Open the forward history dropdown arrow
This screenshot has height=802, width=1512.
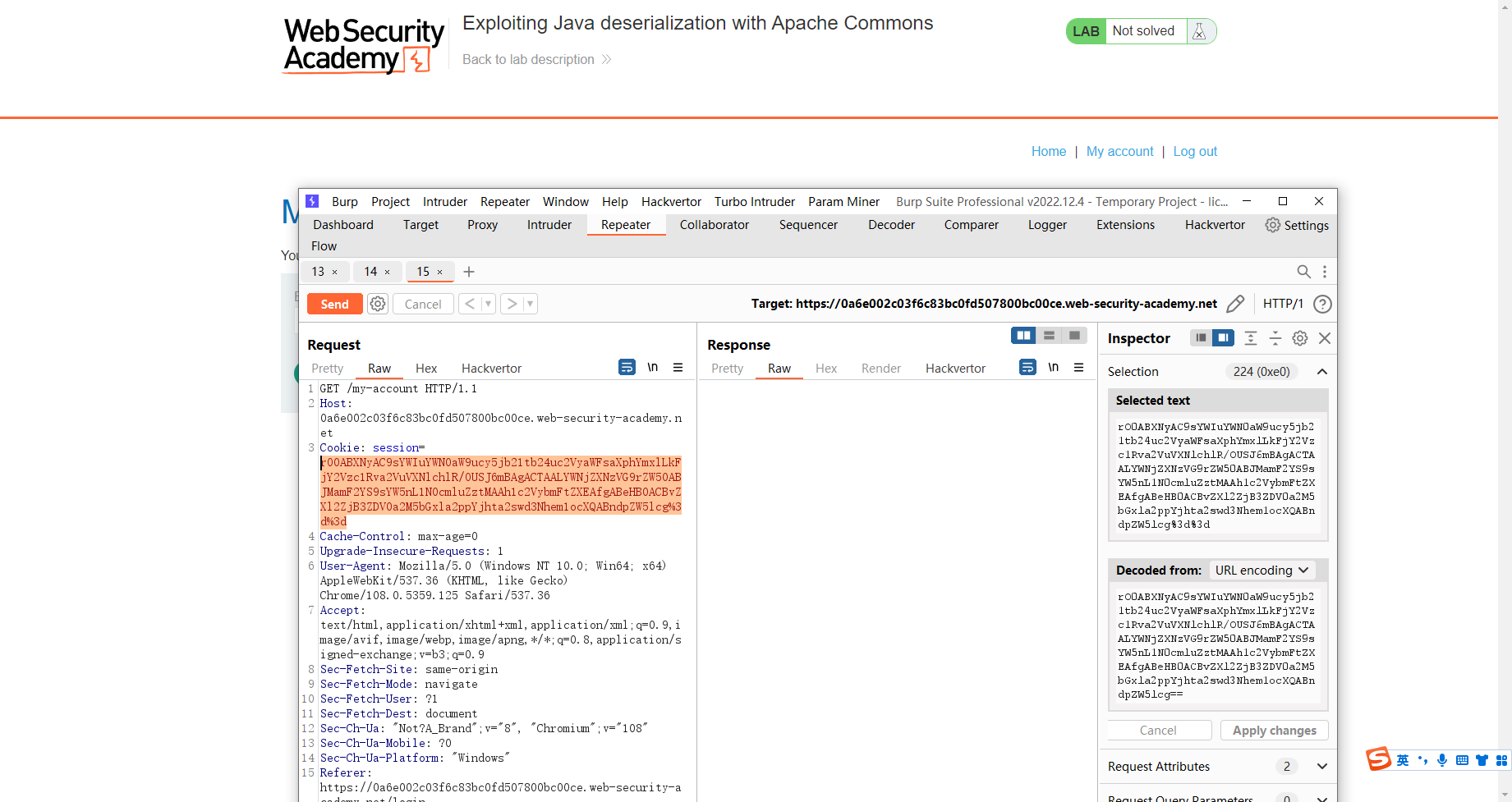[531, 304]
